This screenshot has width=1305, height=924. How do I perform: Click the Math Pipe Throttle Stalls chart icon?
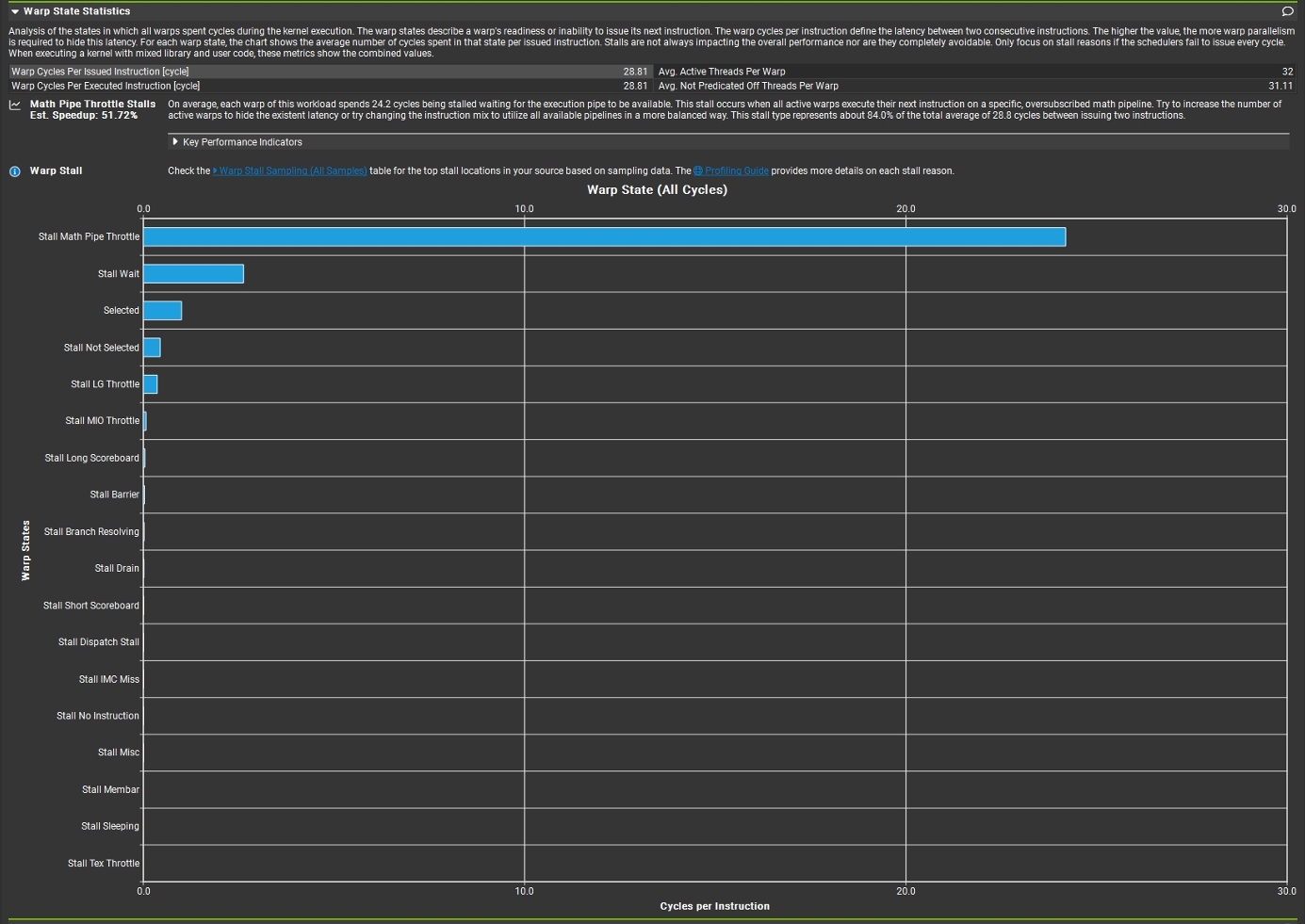pyautogui.click(x=14, y=105)
